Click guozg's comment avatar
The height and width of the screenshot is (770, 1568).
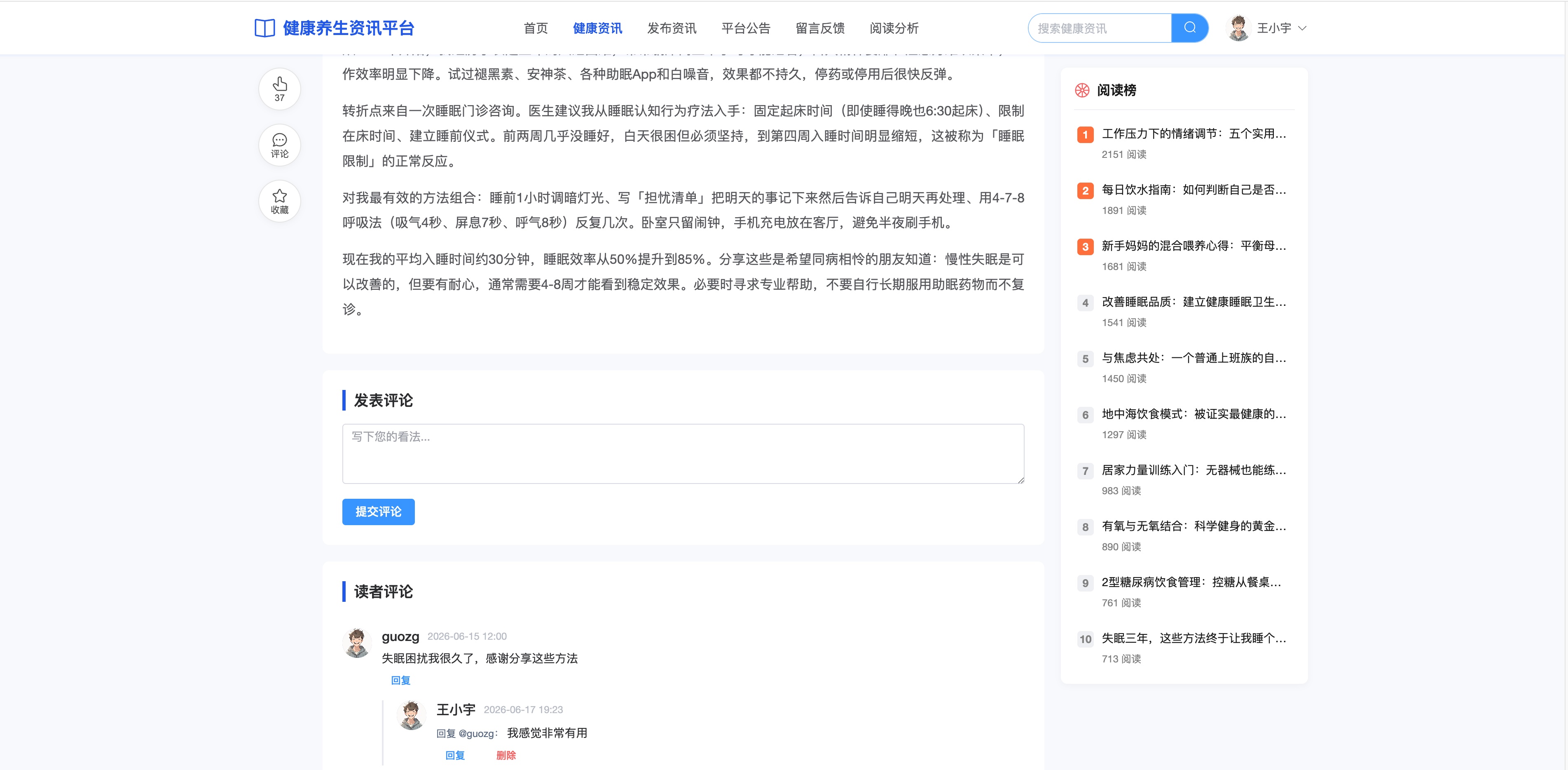(357, 643)
